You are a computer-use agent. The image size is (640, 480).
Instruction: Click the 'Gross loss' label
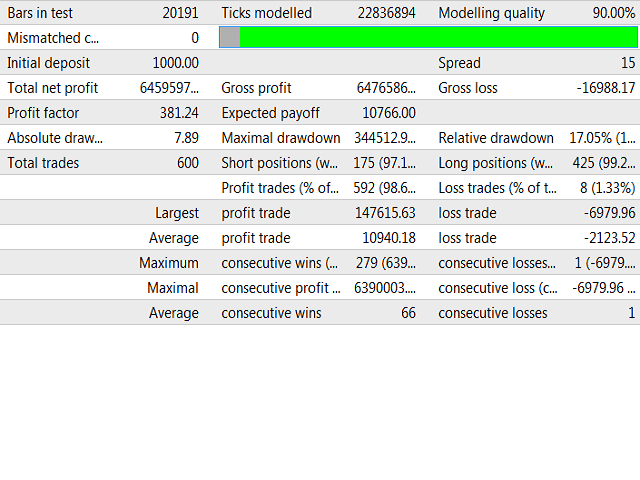tap(468, 88)
